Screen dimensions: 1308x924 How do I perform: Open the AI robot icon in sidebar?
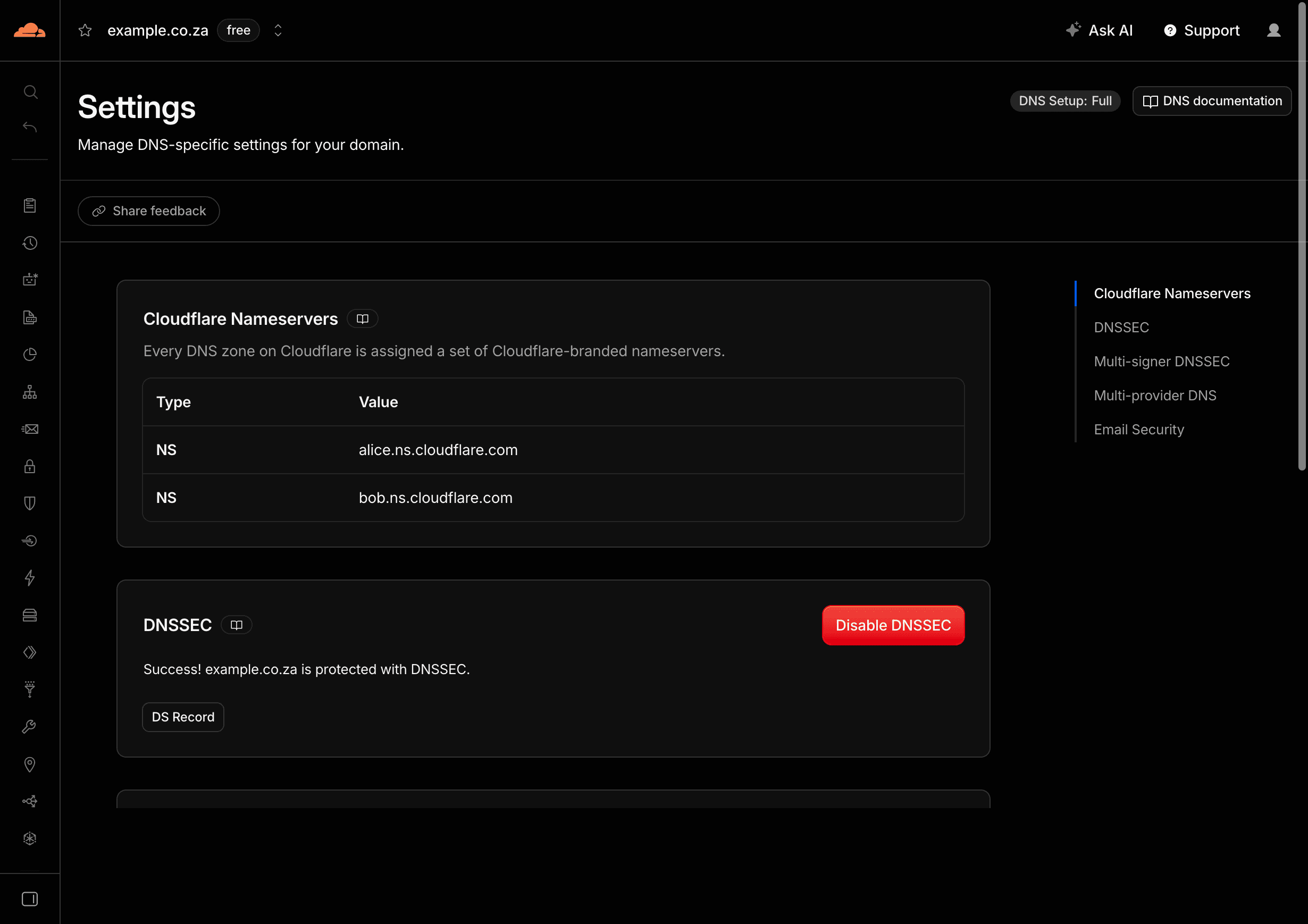click(x=30, y=280)
